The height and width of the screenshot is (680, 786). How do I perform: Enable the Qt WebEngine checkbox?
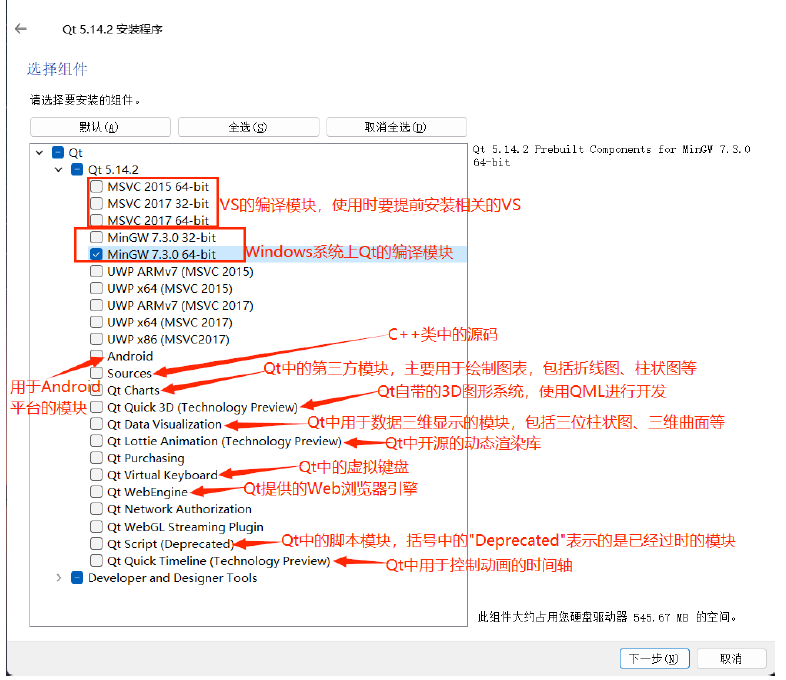tap(96, 492)
